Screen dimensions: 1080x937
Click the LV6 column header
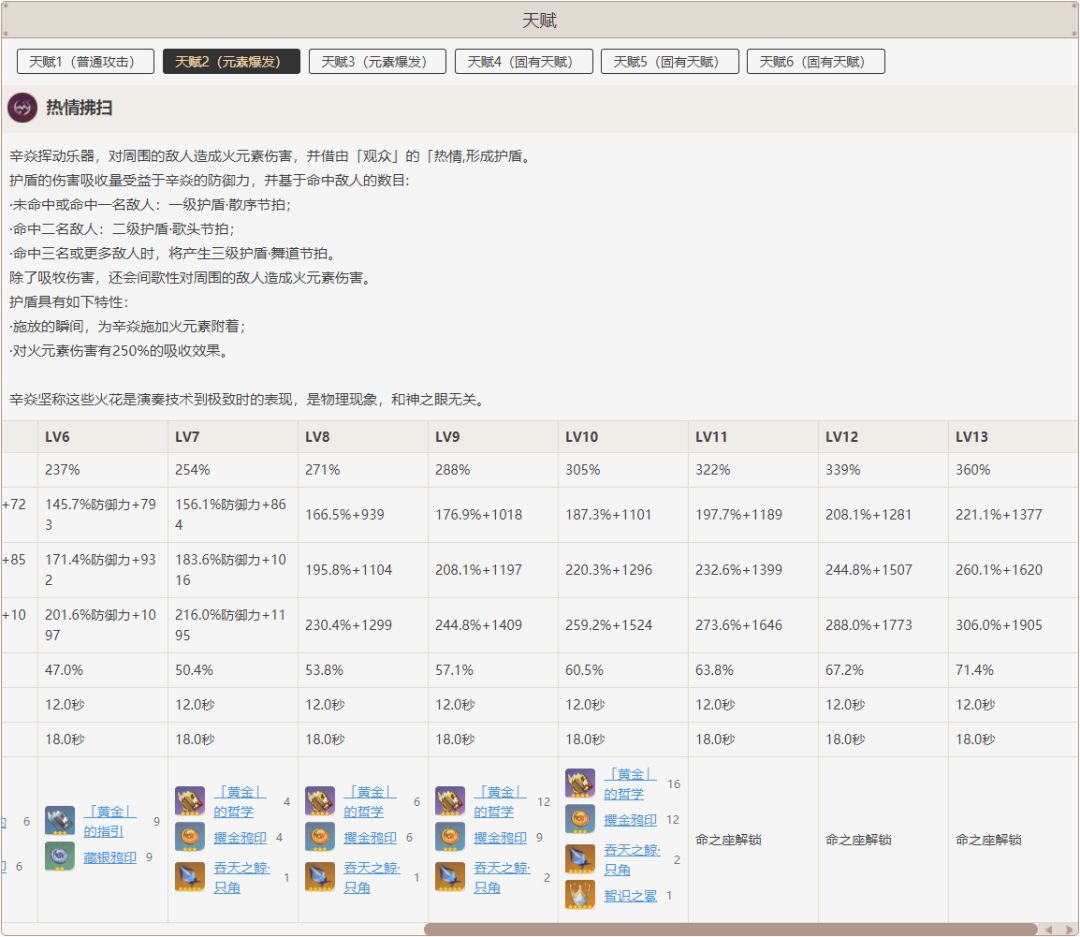pyautogui.click(x=103, y=437)
